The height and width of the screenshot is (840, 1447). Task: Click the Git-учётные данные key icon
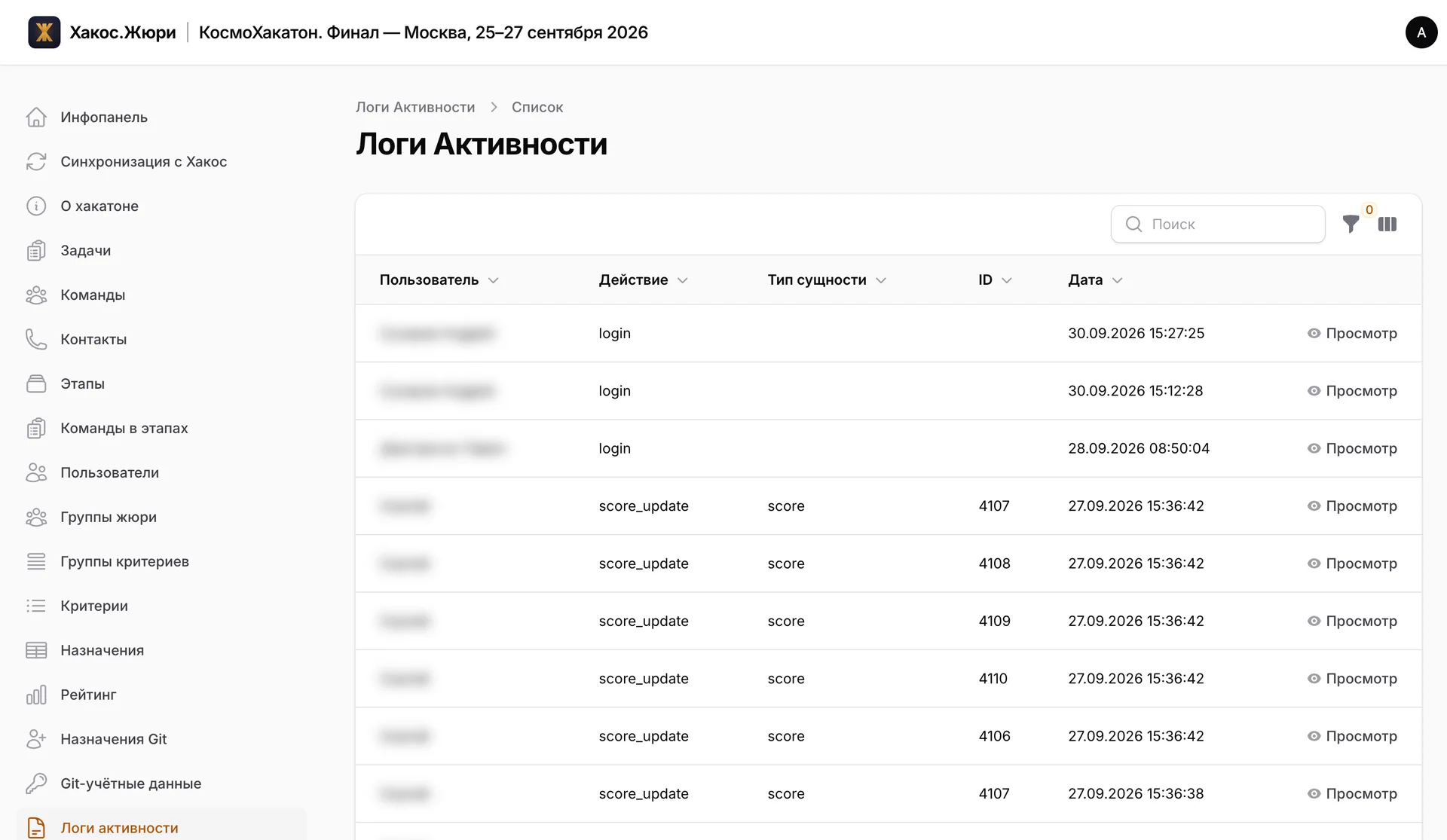[36, 783]
